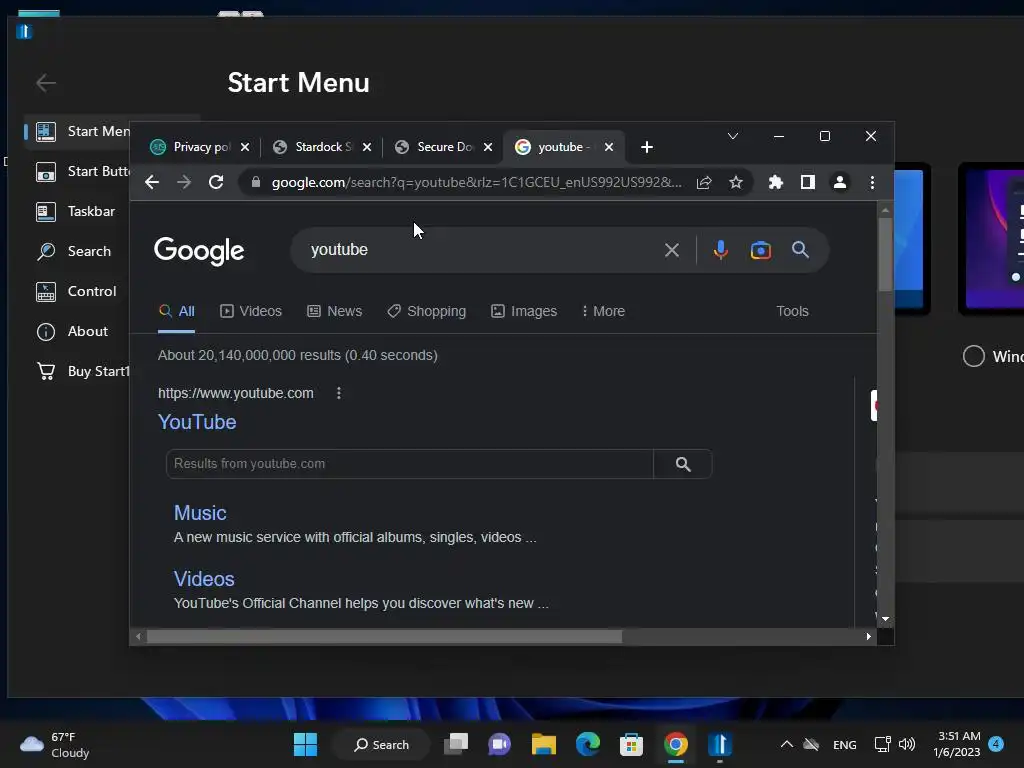Show hidden system tray icons
Image resolution: width=1024 pixels, height=768 pixels.
[x=787, y=744]
